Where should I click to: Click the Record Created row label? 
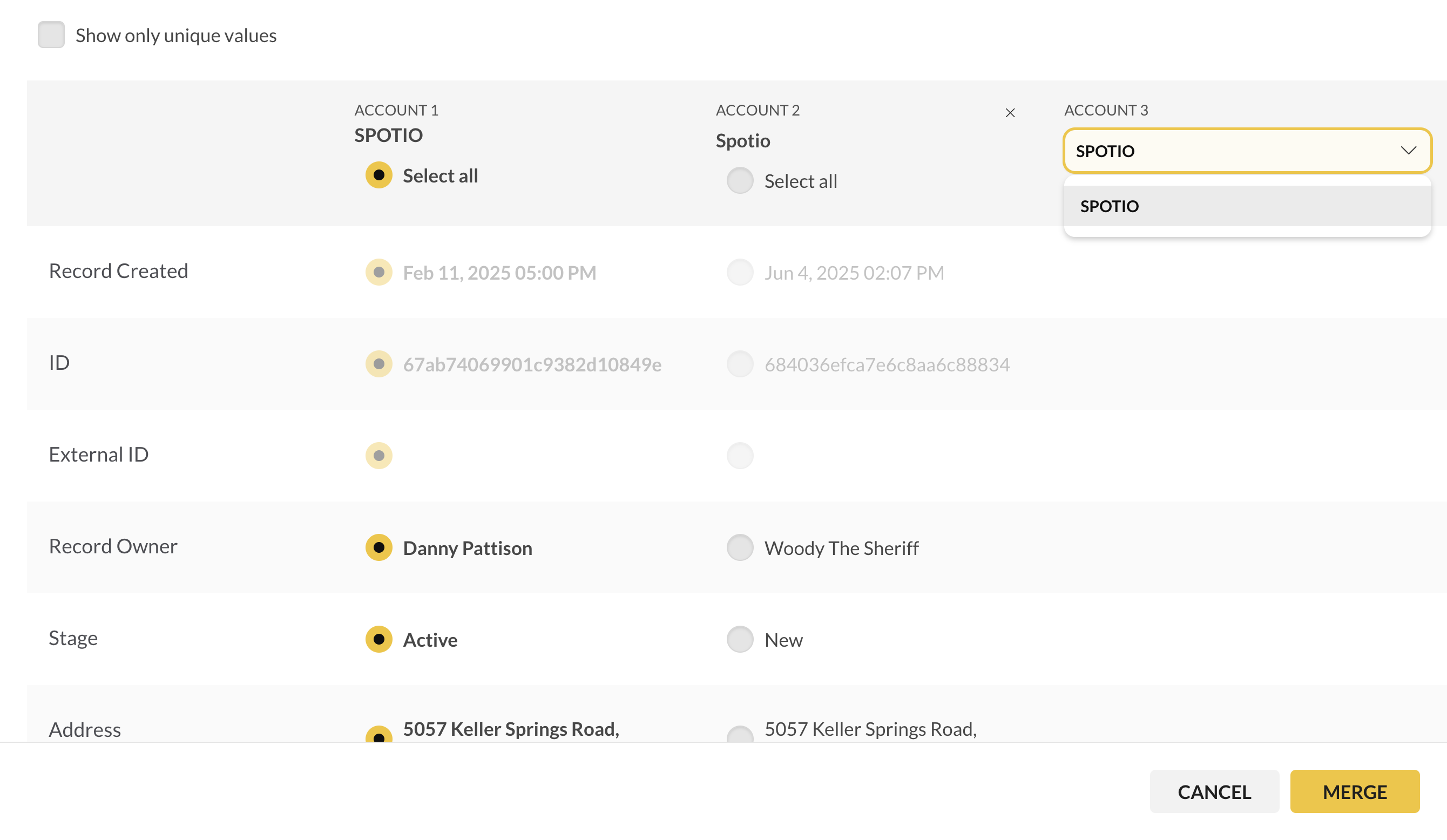tap(118, 271)
